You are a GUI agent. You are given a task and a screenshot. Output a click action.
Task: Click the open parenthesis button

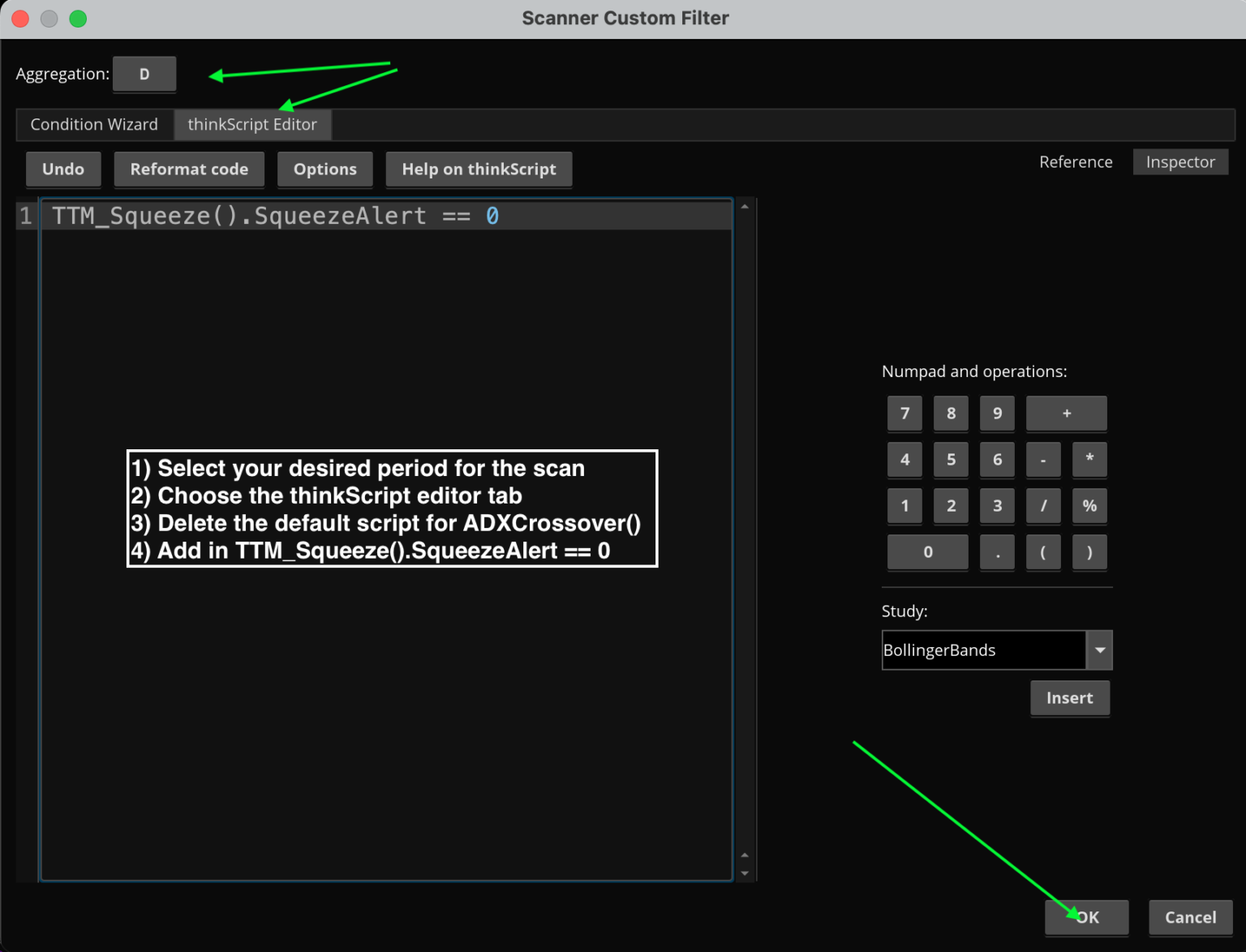[1043, 552]
